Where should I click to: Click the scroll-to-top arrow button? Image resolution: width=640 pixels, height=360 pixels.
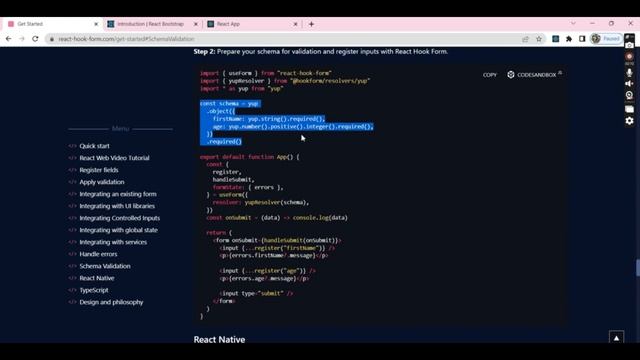[x=616, y=338]
